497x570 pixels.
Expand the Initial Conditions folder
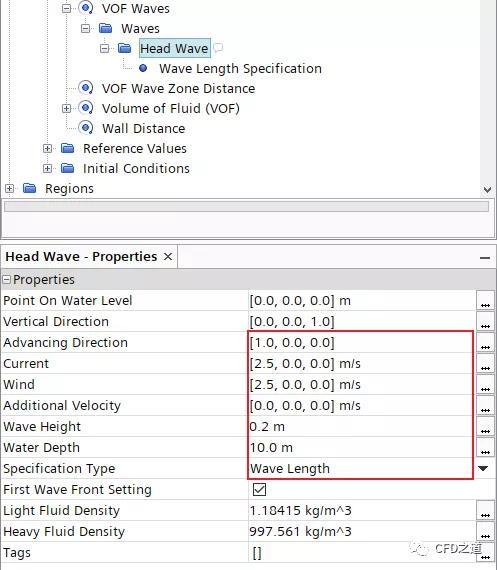tap(47, 168)
